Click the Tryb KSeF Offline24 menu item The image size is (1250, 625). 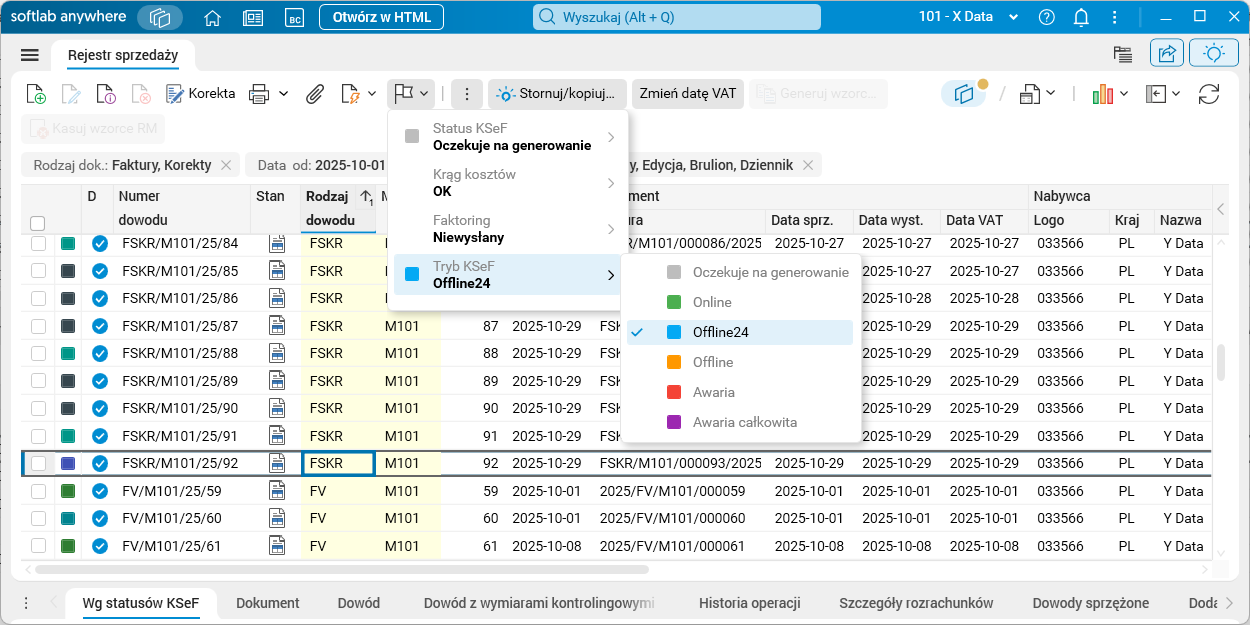(508, 275)
